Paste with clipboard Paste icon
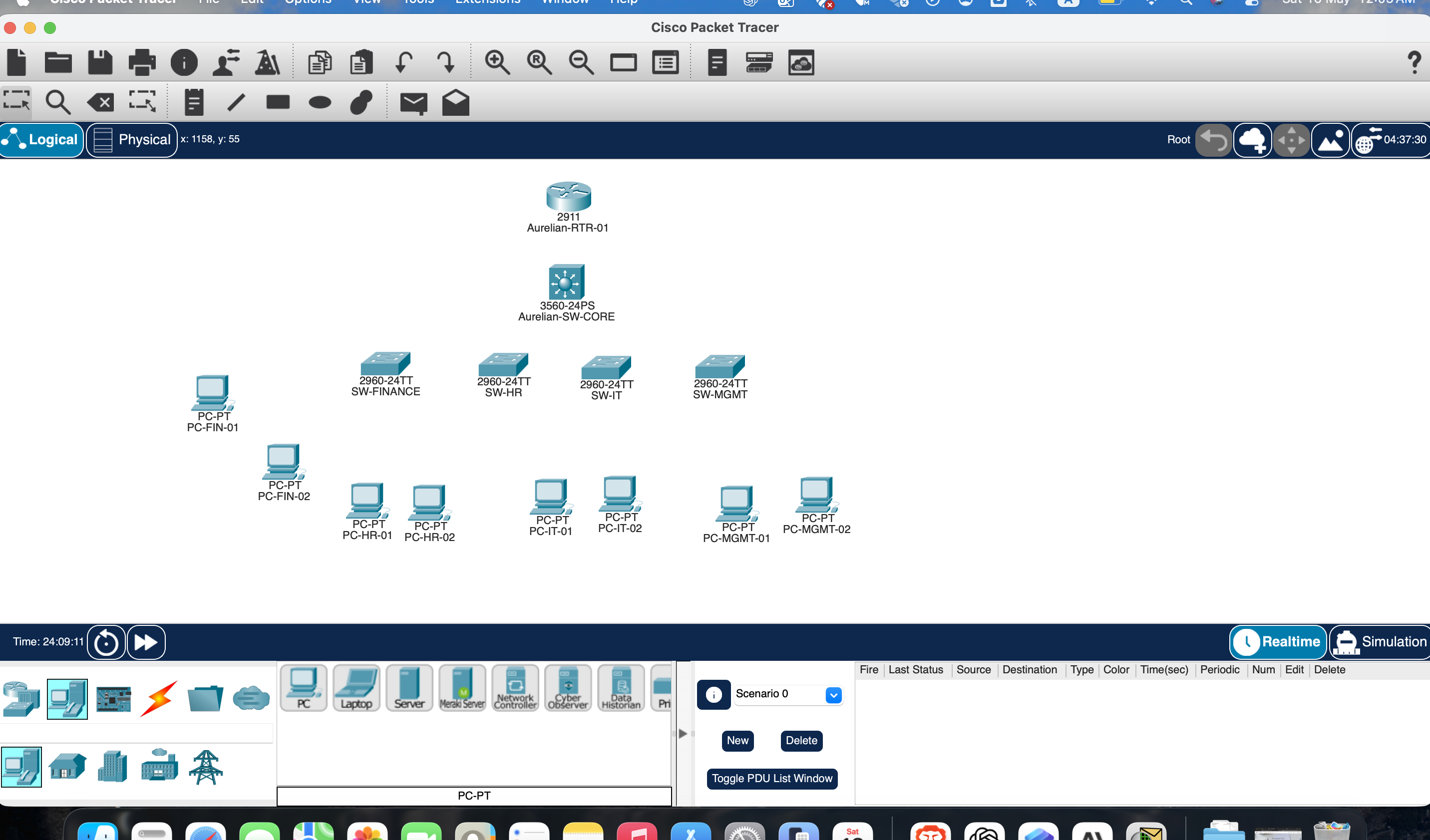The width and height of the screenshot is (1430, 840). click(x=361, y=62)
